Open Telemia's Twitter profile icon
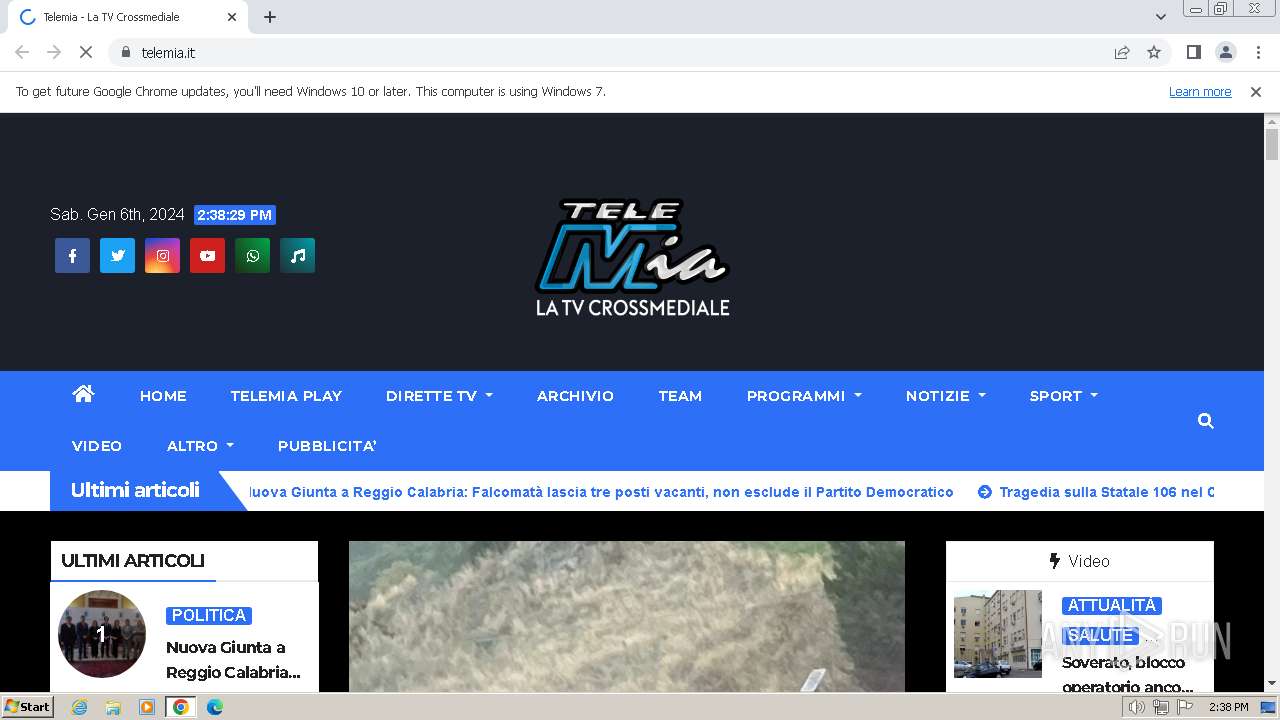This screenshot has width=1280, height=720. (x=117, y=256)
